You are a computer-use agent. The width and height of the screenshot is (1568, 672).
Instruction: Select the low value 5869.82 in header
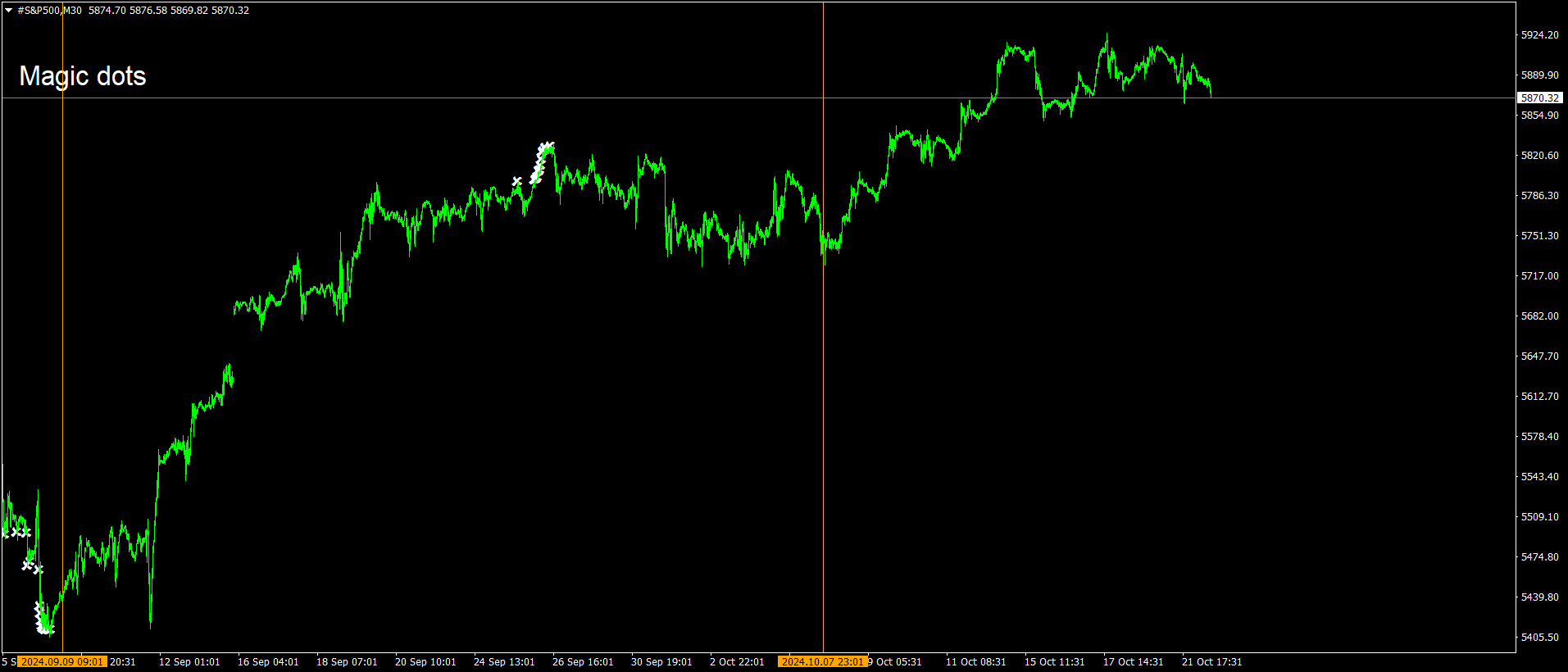(189, 11)
